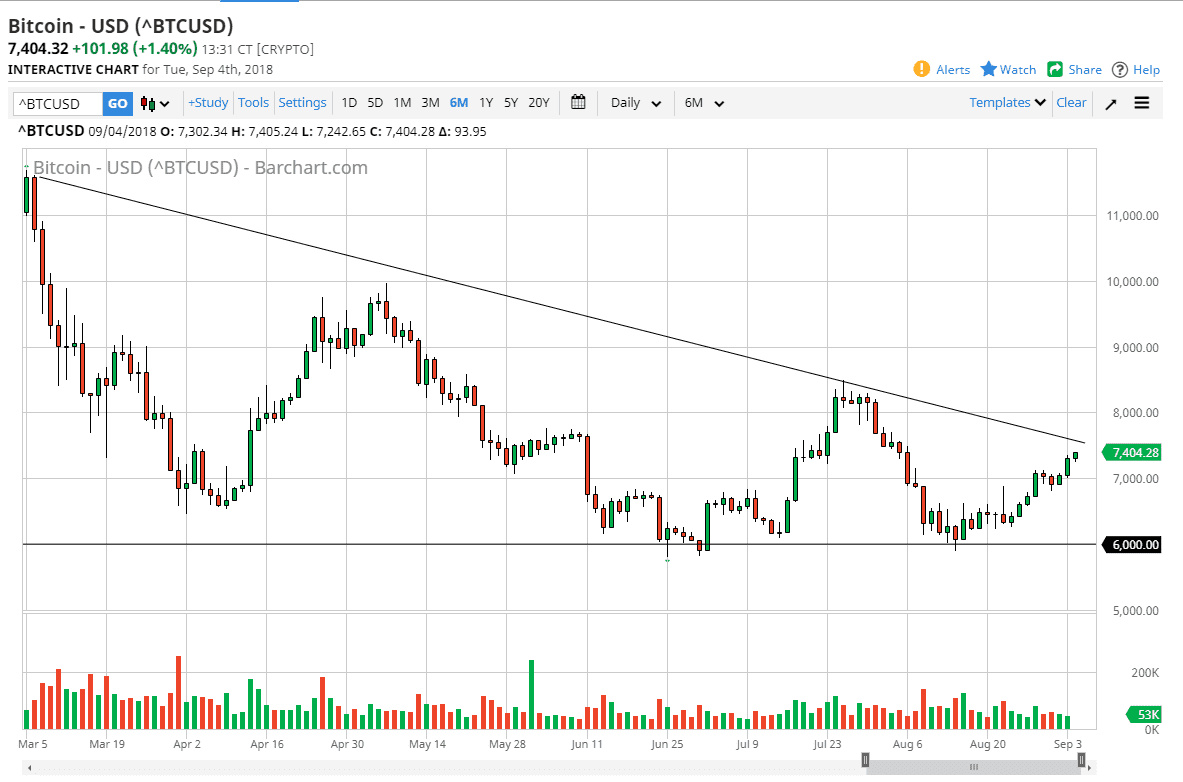Click the pop-out arrow icon
This screenshot has width=1183, height=782.
pos(1110,102)
